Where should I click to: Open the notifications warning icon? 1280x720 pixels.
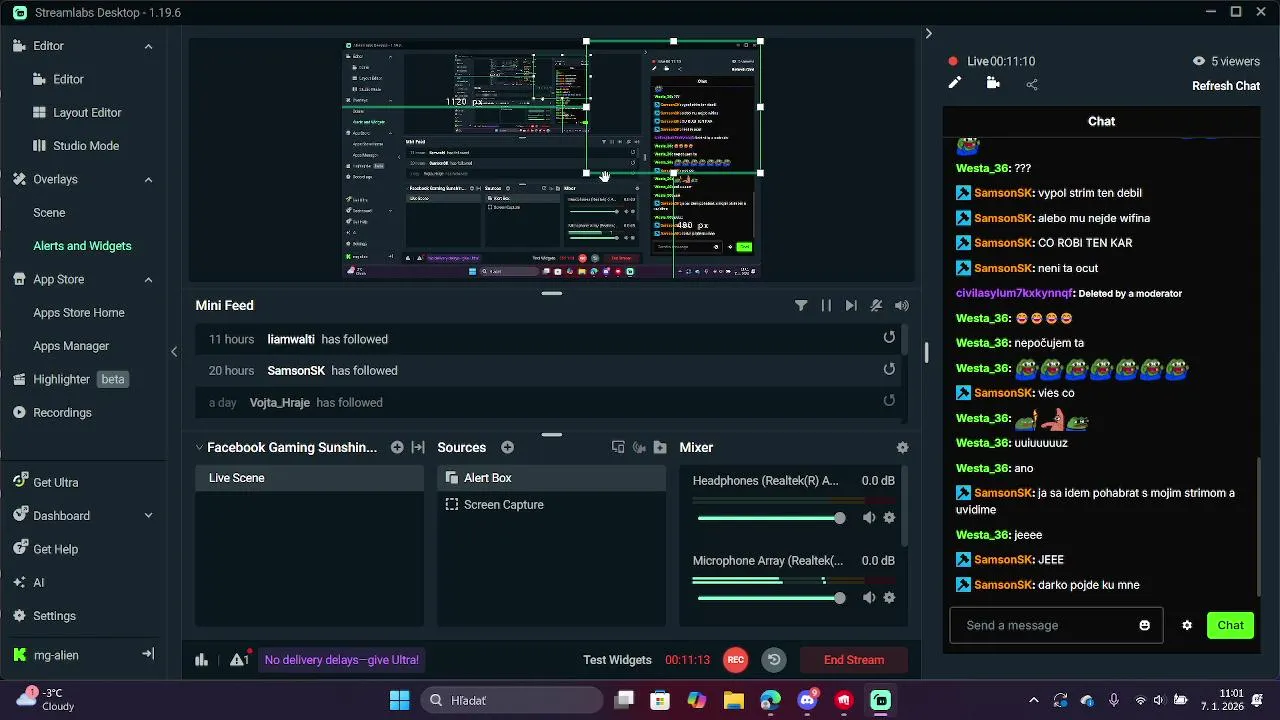click(x=239, y=660)
